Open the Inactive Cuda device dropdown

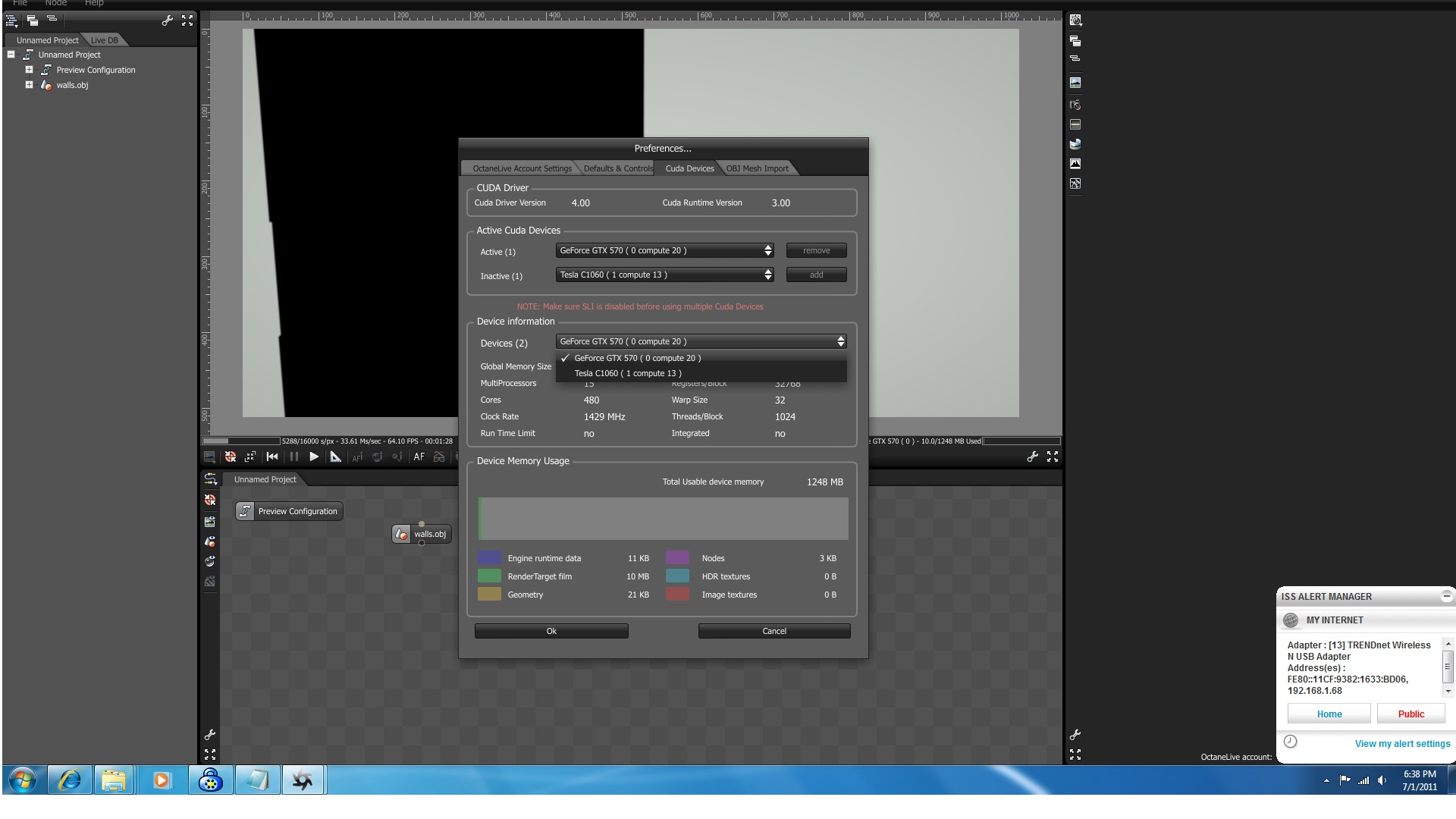[x=665, y=275]
